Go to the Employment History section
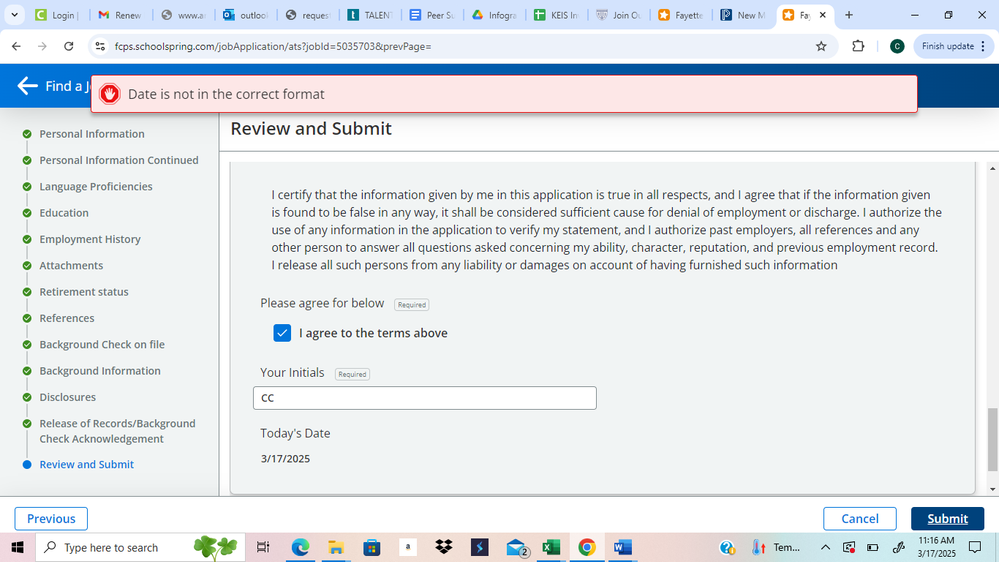This screenshot has height=562, width=999. coord(90,239)
